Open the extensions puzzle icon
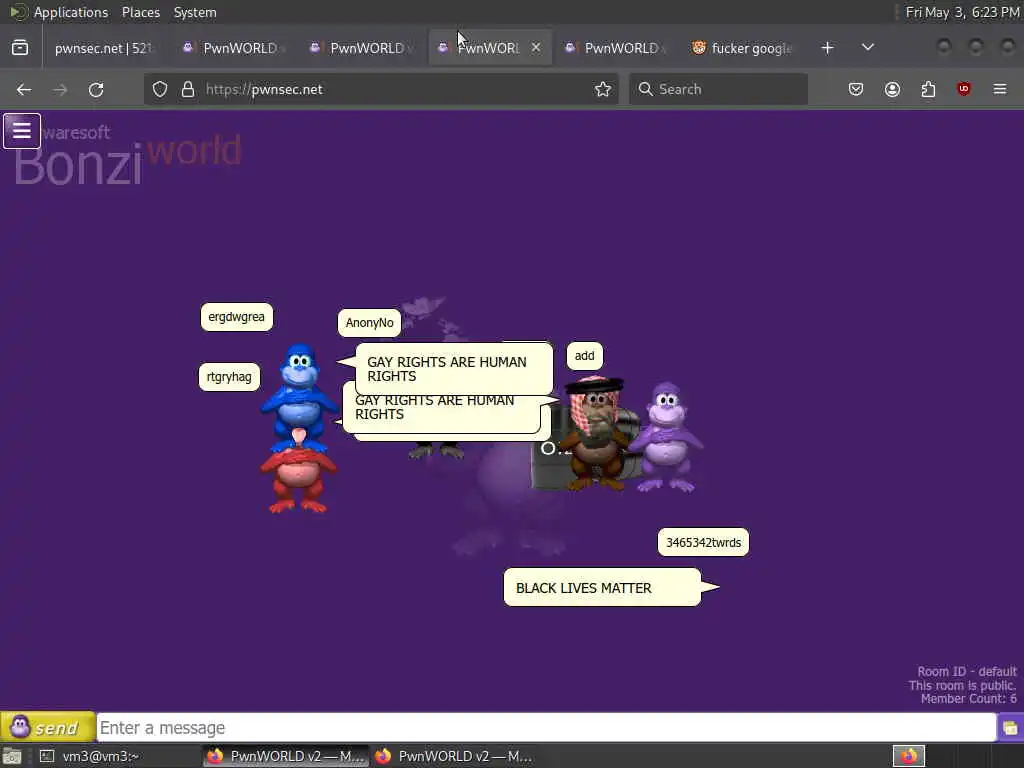 tap(928, 89)
